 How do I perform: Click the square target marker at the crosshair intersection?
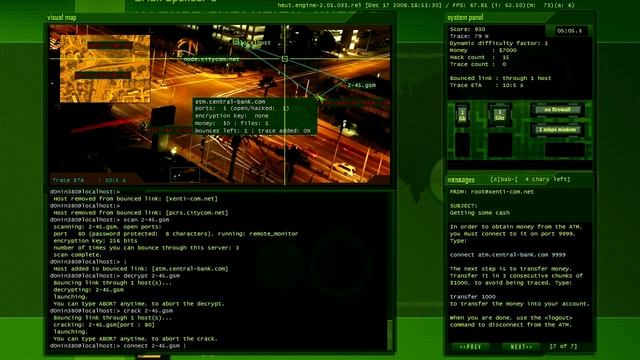click(x=284, y=59)
